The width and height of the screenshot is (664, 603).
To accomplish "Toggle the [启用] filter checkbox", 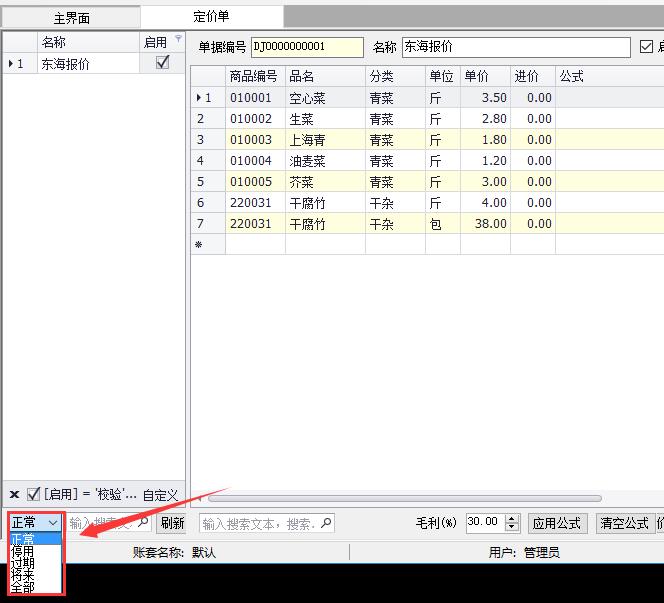I will (x=33, y=494).
